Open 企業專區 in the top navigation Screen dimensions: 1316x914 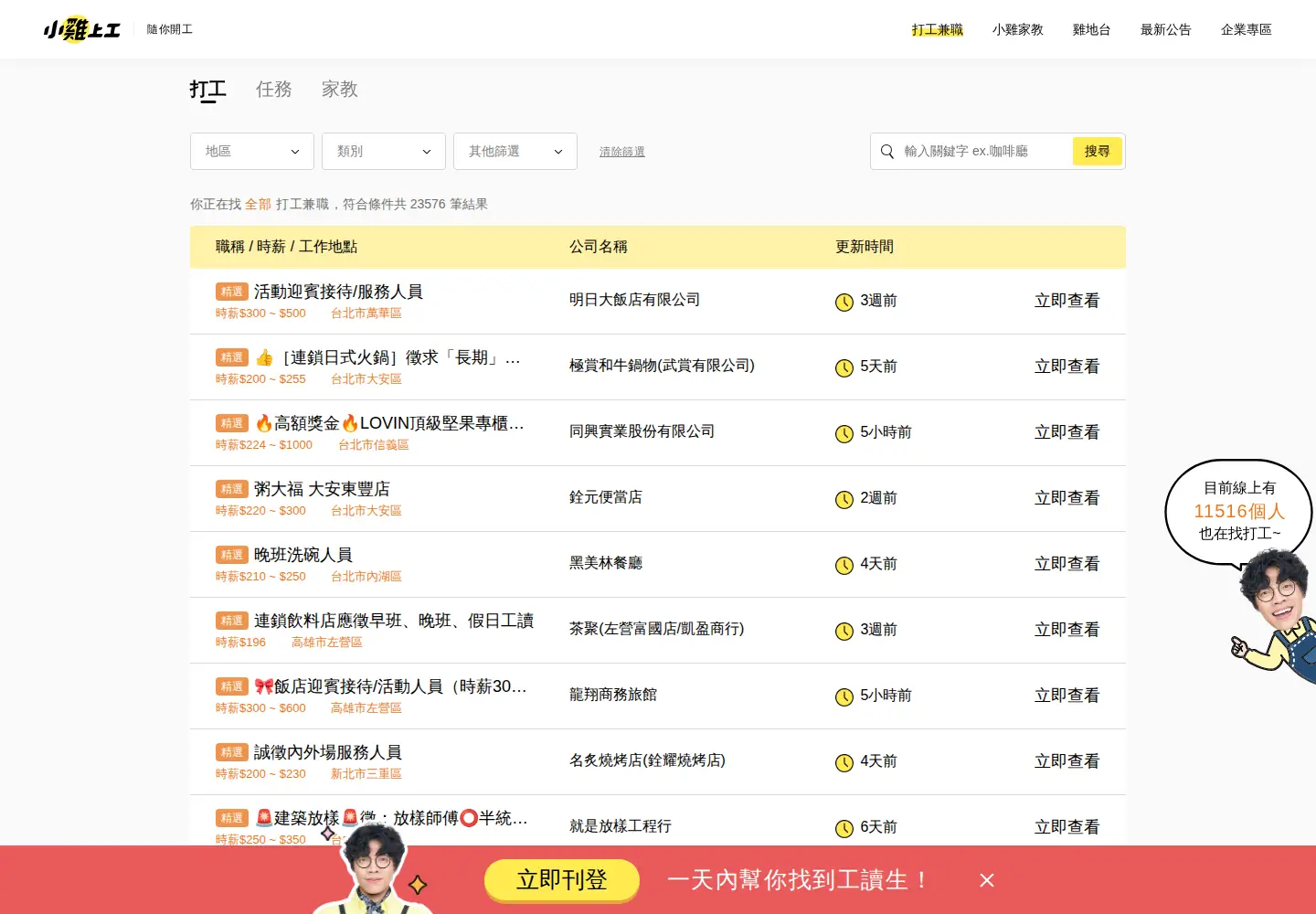[x=1247, y=29]
